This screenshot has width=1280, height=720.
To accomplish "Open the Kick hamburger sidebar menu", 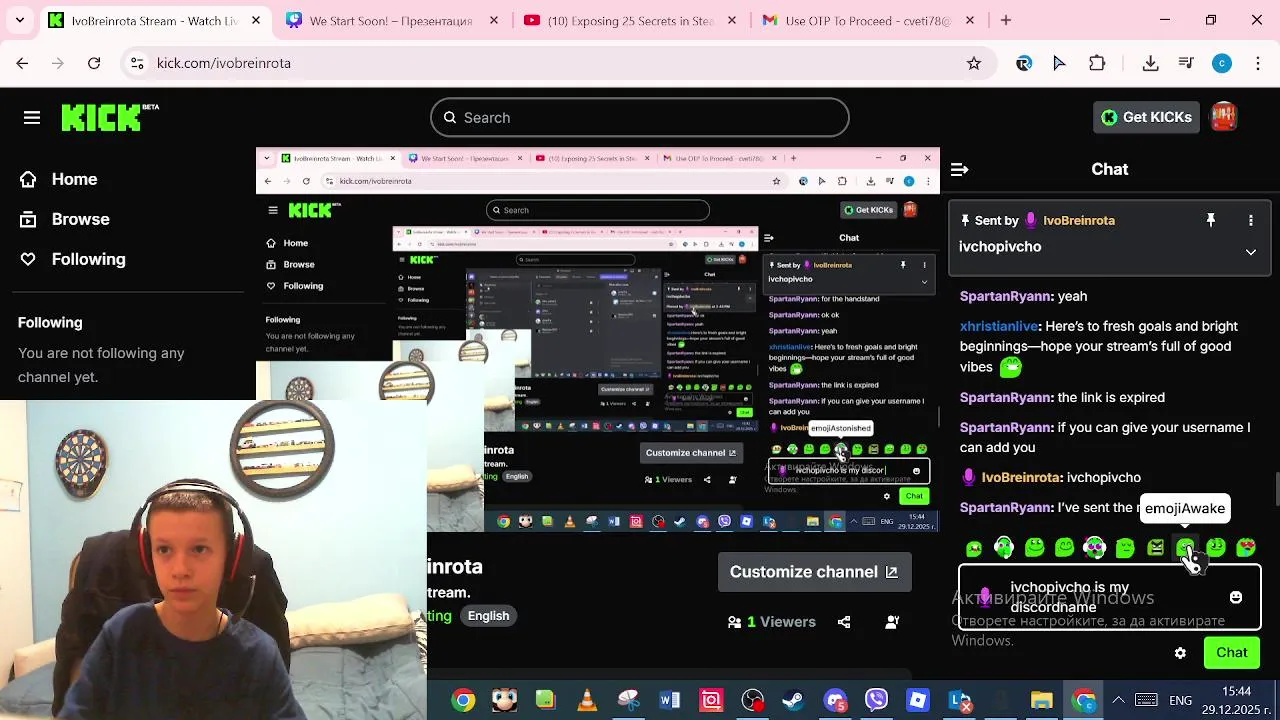I will [32, 118].
